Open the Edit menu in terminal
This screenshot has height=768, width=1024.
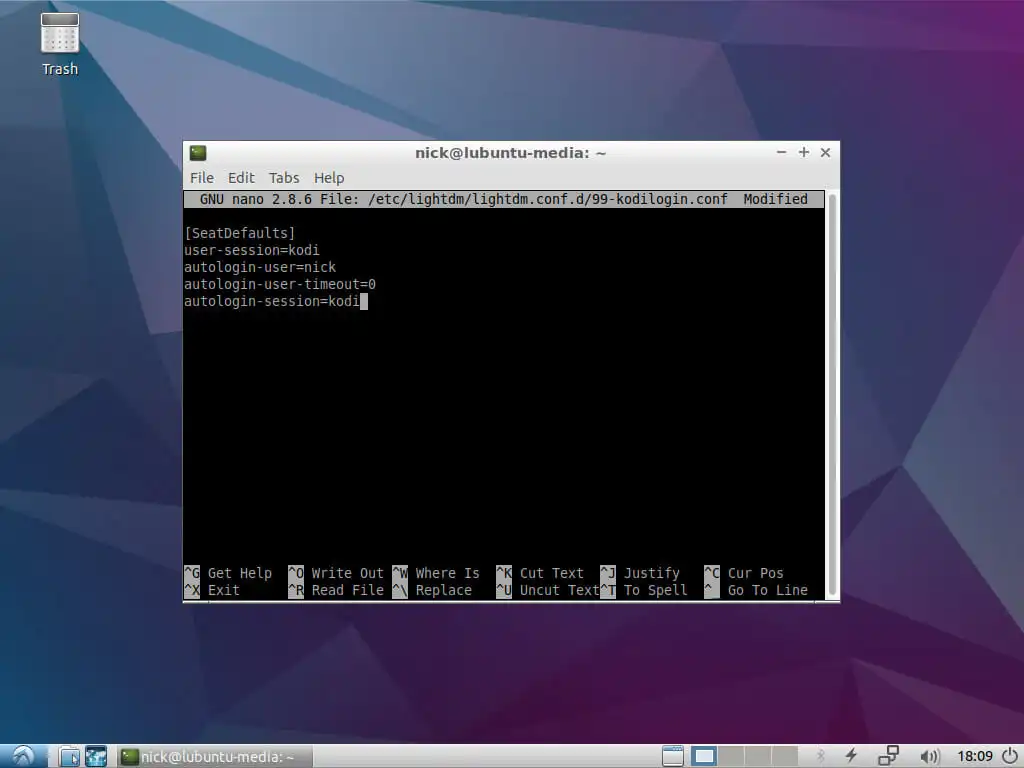pos(241,178)
